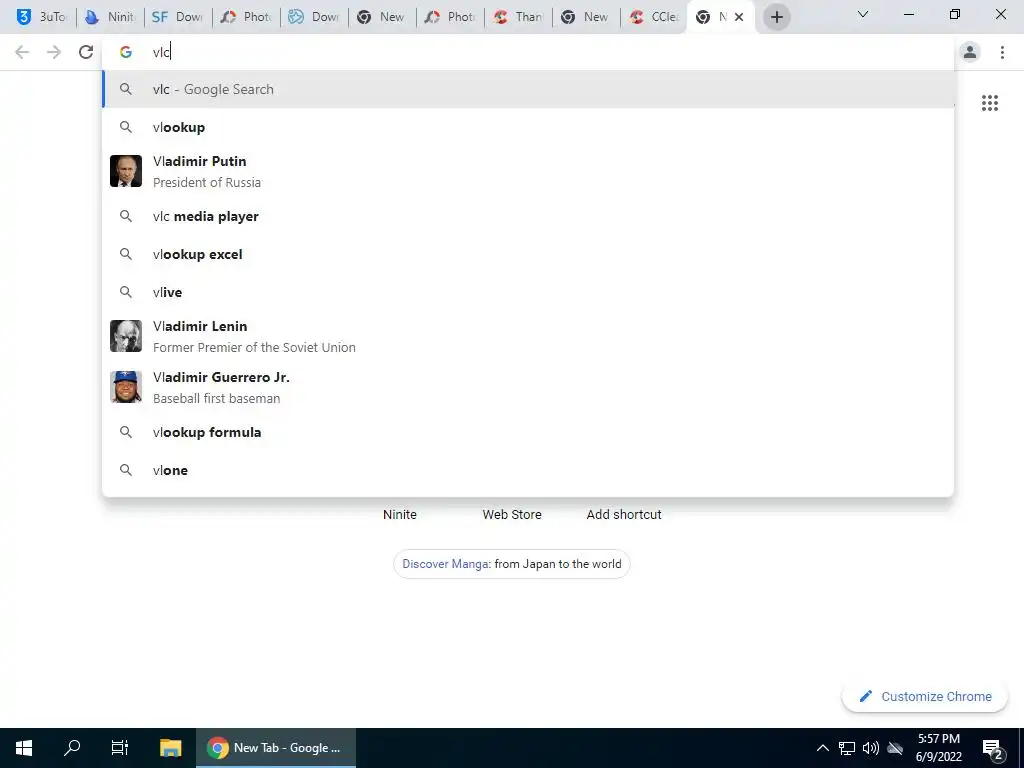Show hidden system tray icons
Image resolution: width=1024 pixels, height=768 pixels.
click(823, 748)
